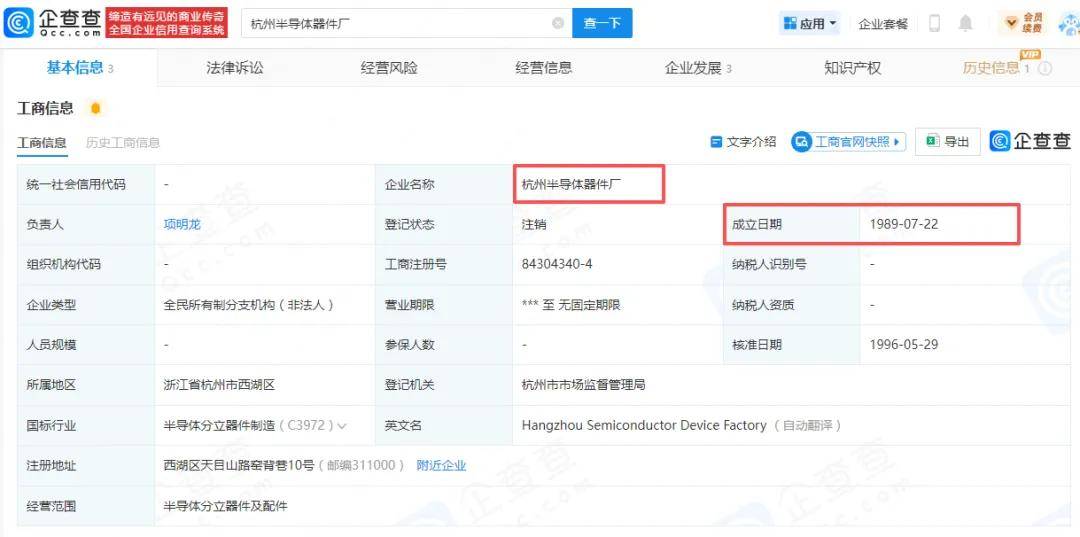Switch to the 历史工商信息 sub-tab

[x=123, y=143]
